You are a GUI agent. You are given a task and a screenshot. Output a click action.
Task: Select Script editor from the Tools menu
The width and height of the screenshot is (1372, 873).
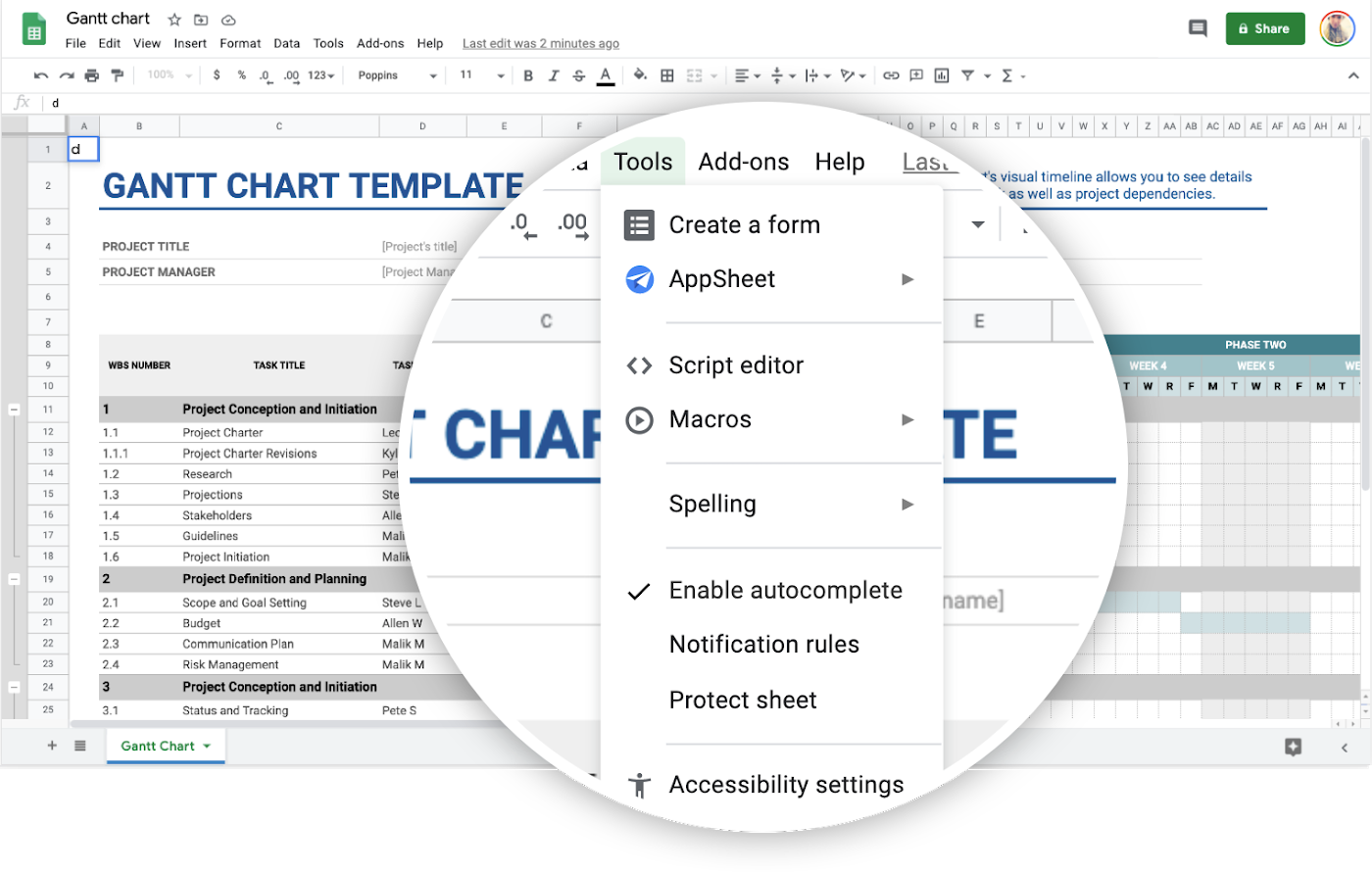(x=735, y=365)
